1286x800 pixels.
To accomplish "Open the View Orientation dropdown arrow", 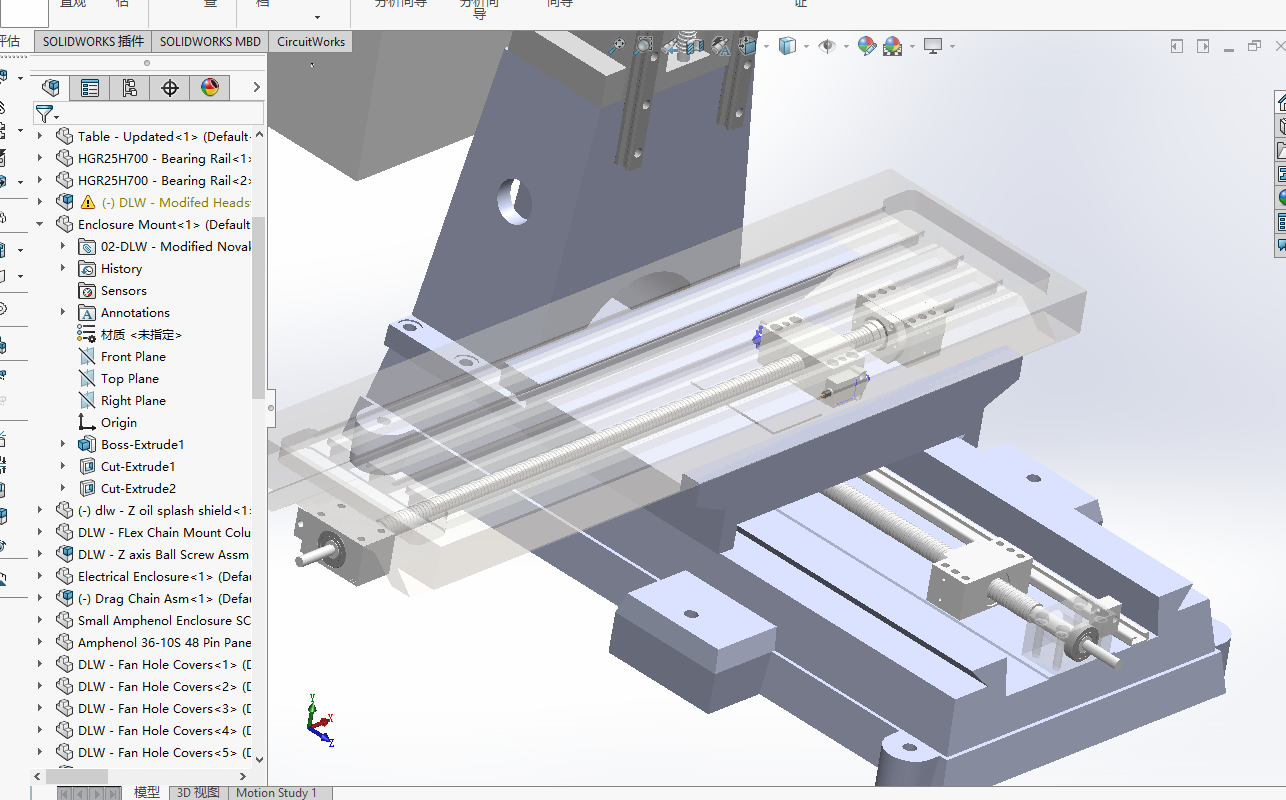I will pyautogui.click(x=766, y=46).
